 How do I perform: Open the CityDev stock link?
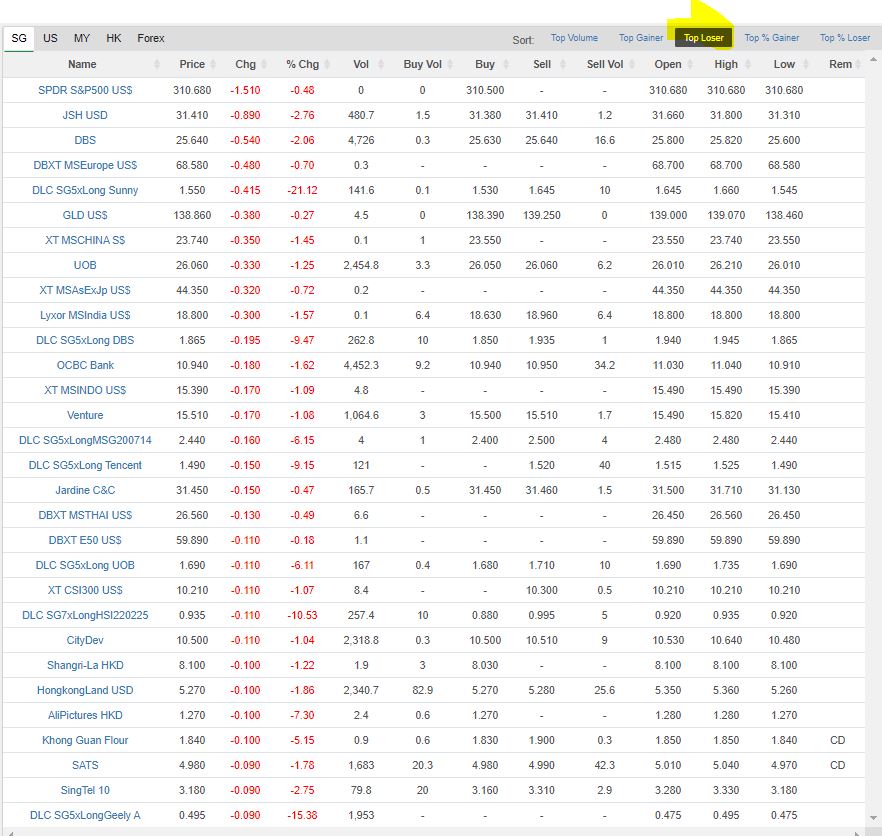(x=85, y=640)
